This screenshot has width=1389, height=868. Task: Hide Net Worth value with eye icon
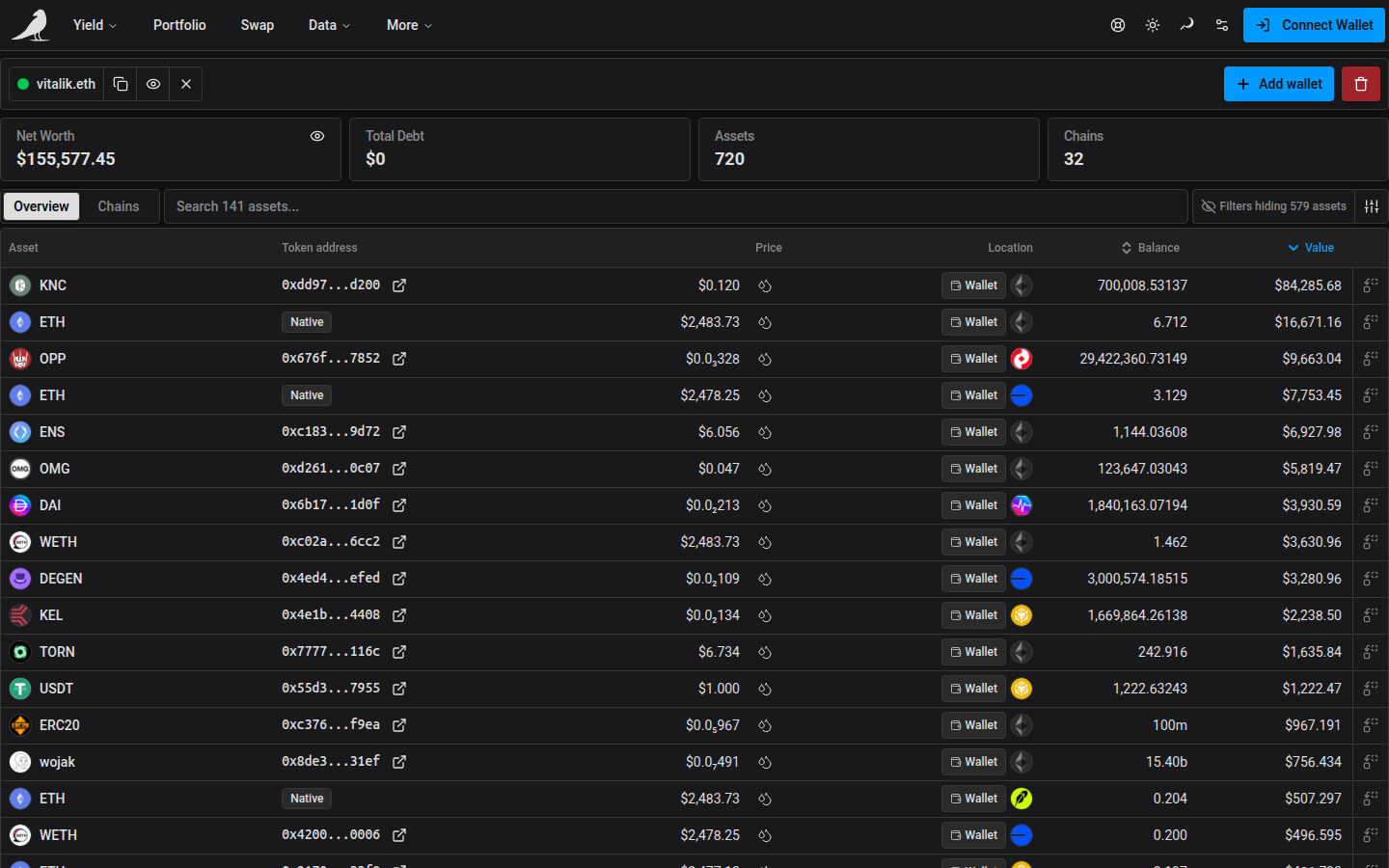click(x=317, y=136)
